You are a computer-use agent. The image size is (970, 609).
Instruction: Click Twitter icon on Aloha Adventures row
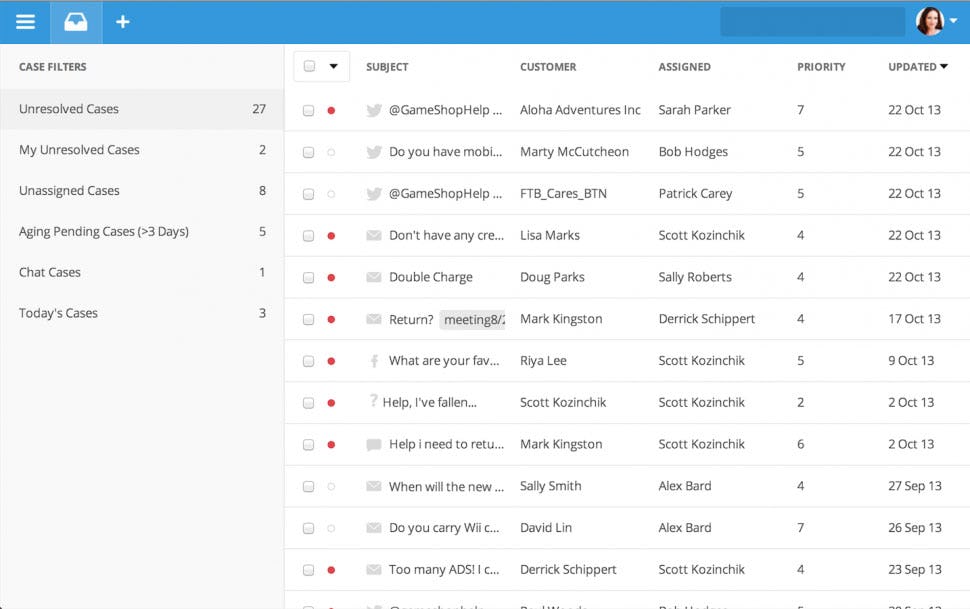pyautogui.click(x=374, y=110)
